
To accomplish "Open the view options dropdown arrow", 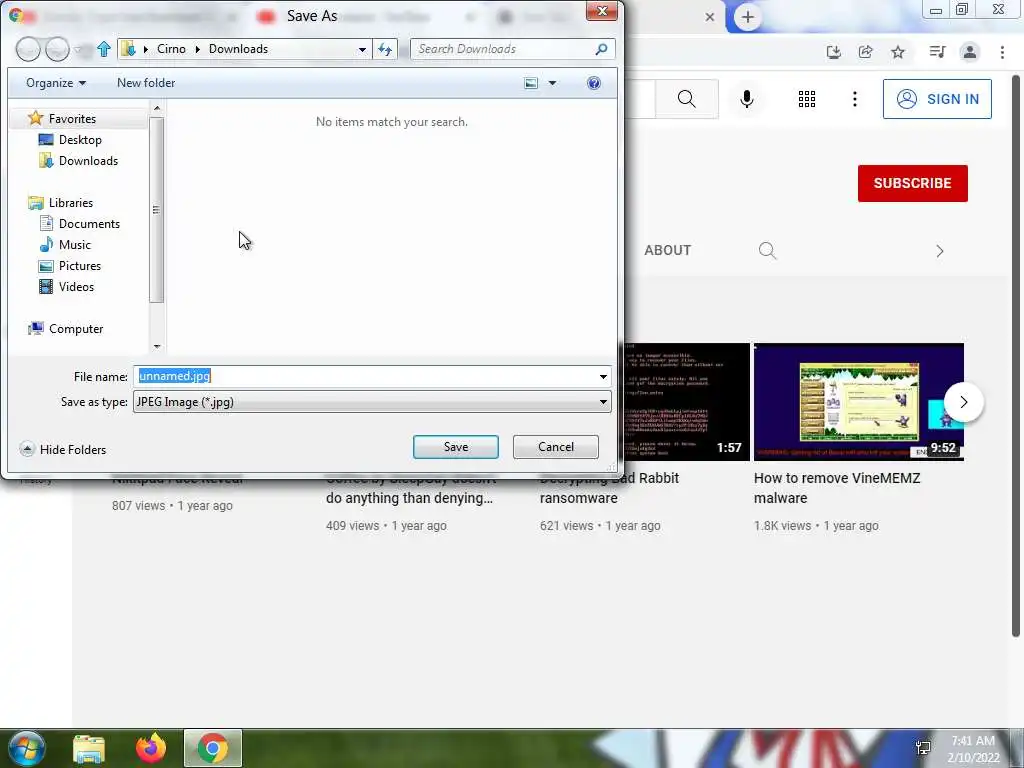I will pos(552,83).
